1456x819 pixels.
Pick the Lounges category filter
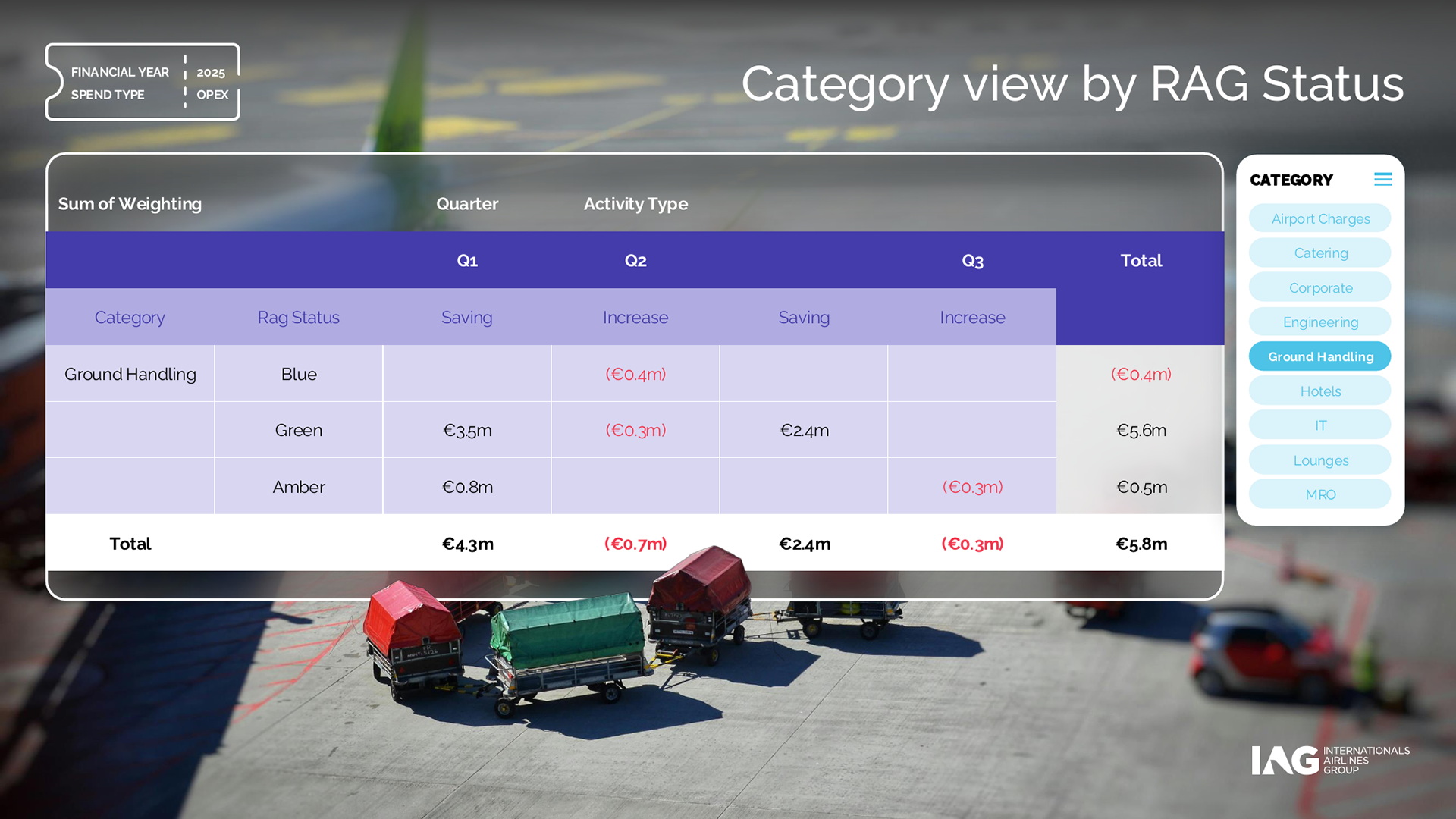(x=1319, y=460)
